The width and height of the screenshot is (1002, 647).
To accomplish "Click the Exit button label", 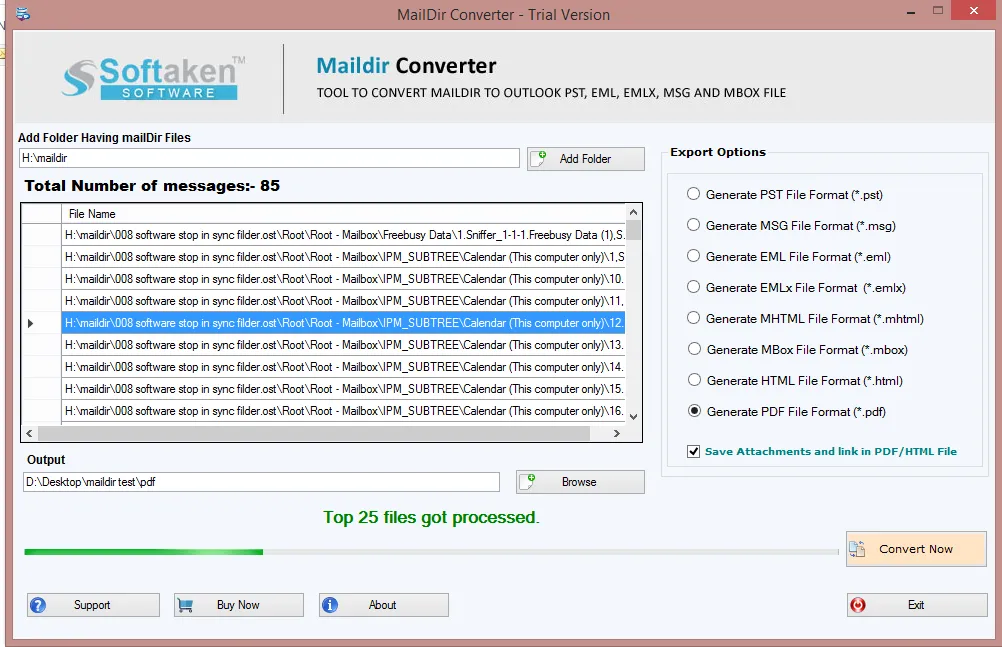I will coord(916,605).
